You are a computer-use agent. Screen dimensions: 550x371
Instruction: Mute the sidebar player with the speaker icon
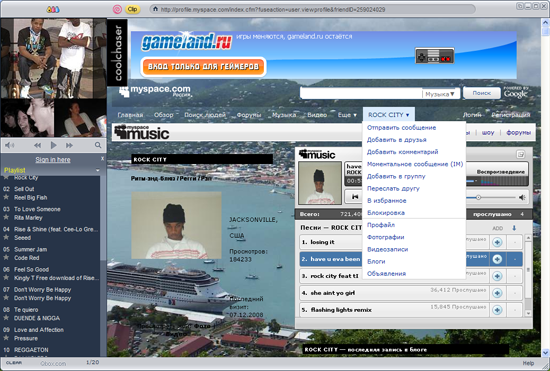click(9, 145)
